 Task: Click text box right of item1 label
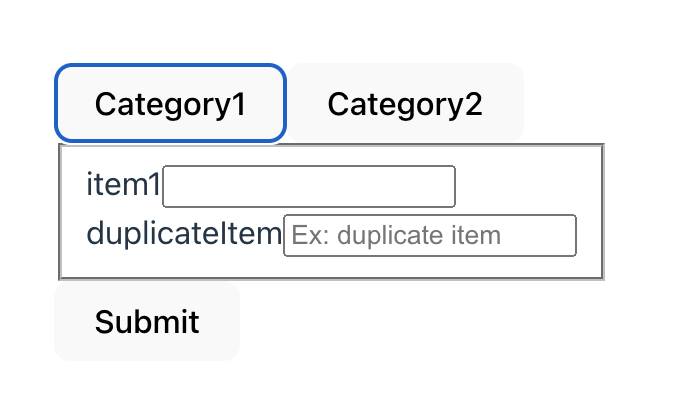pos(308,186)
